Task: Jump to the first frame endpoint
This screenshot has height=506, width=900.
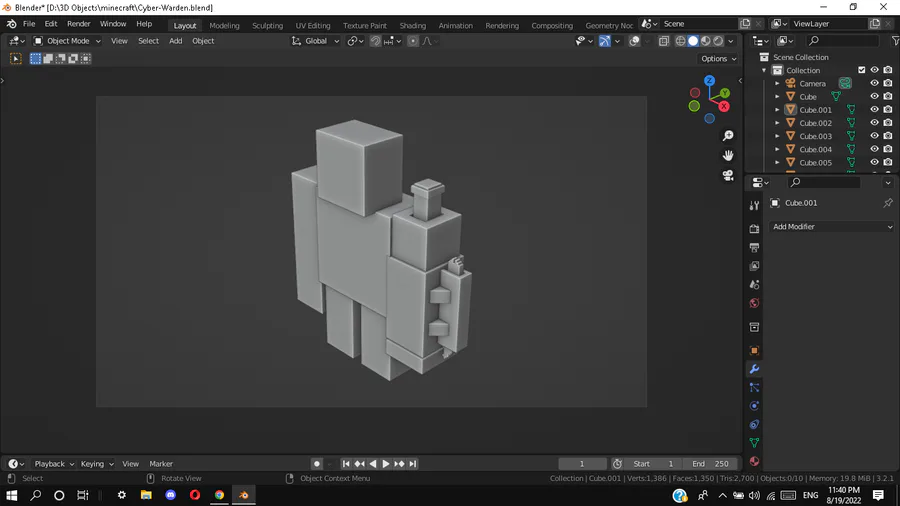Action: coord(346,464)
